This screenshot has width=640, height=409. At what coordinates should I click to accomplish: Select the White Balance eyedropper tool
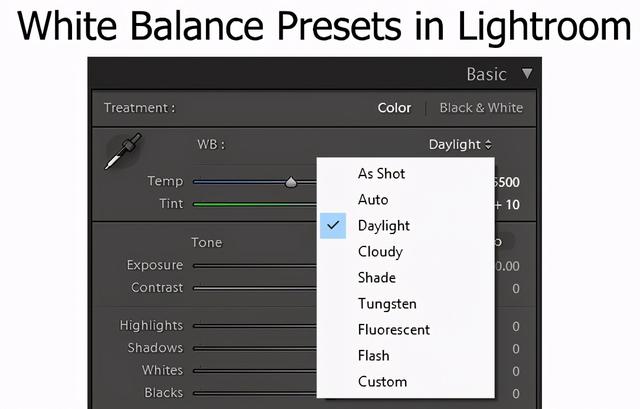(x=122, y=151)
